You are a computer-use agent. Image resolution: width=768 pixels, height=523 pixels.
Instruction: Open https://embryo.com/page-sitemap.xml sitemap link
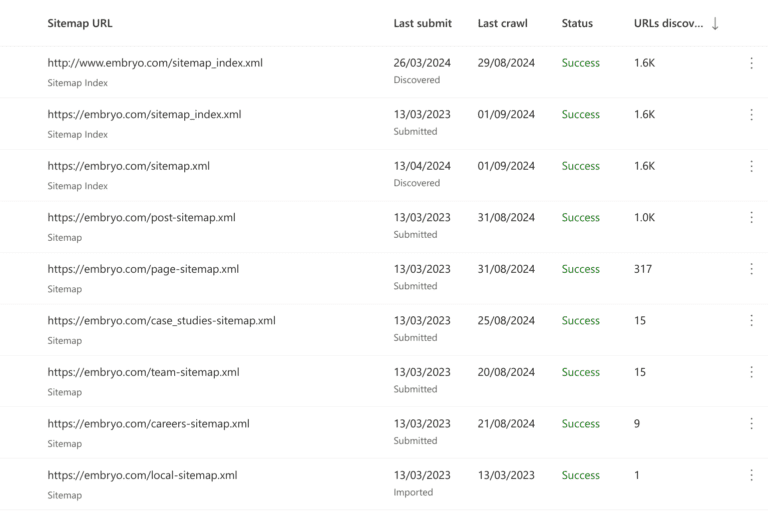(143, 269)
